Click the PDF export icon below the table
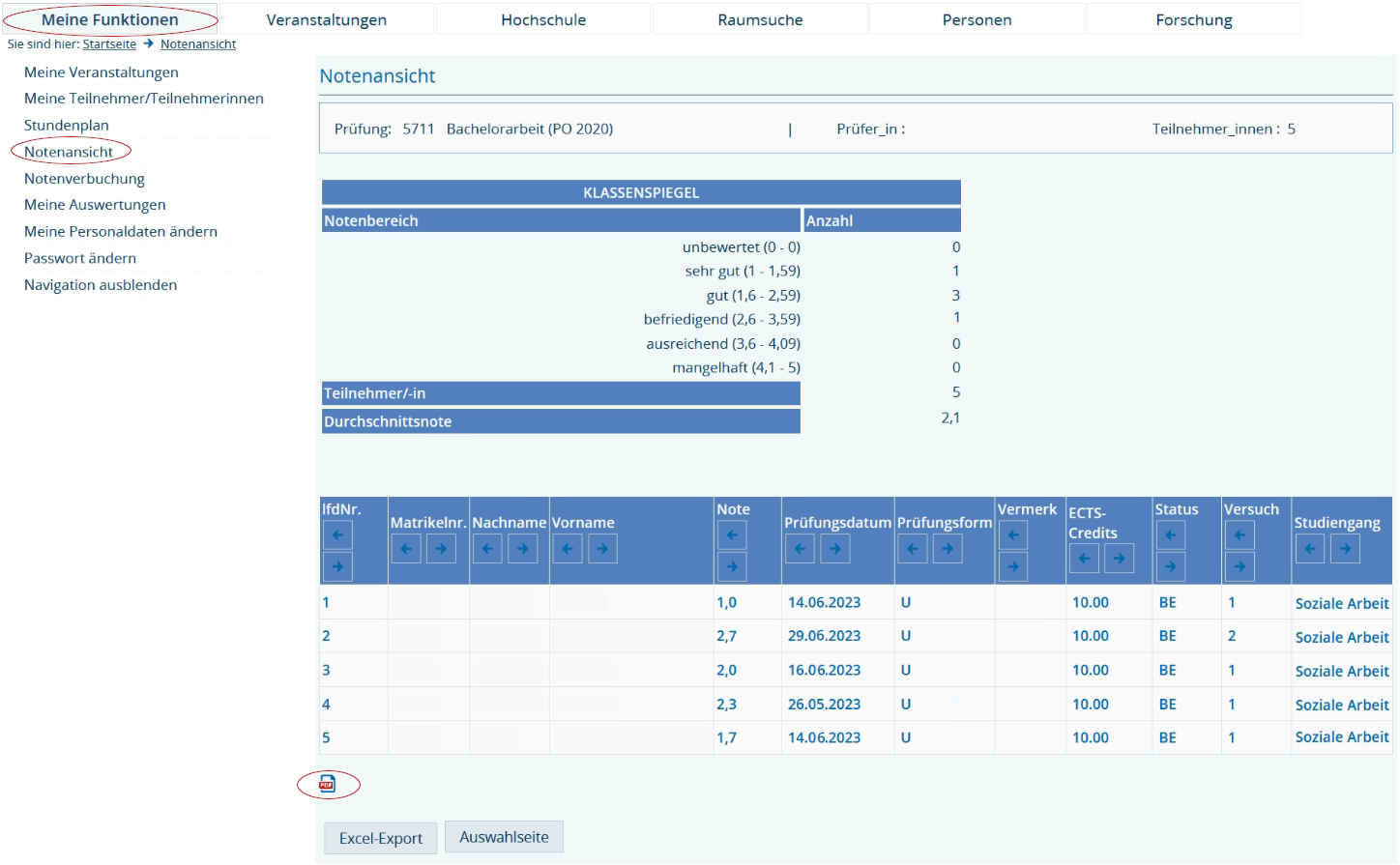This screenshot has height=865, width=1400. point(327,784)
